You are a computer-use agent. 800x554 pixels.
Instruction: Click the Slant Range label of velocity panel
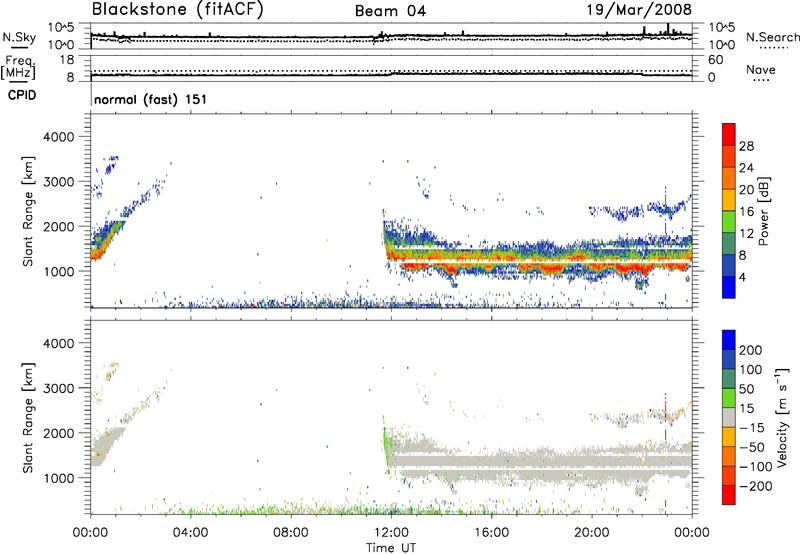28,418
